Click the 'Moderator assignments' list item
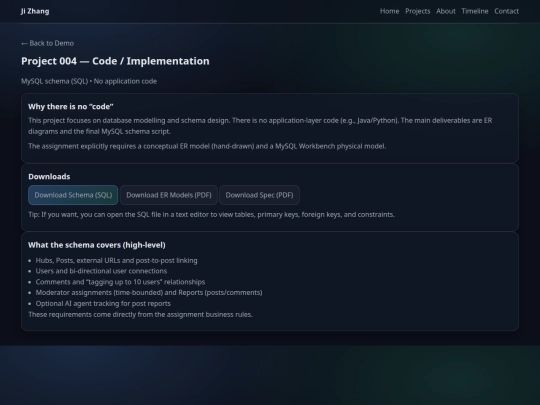 pos(149,292)
